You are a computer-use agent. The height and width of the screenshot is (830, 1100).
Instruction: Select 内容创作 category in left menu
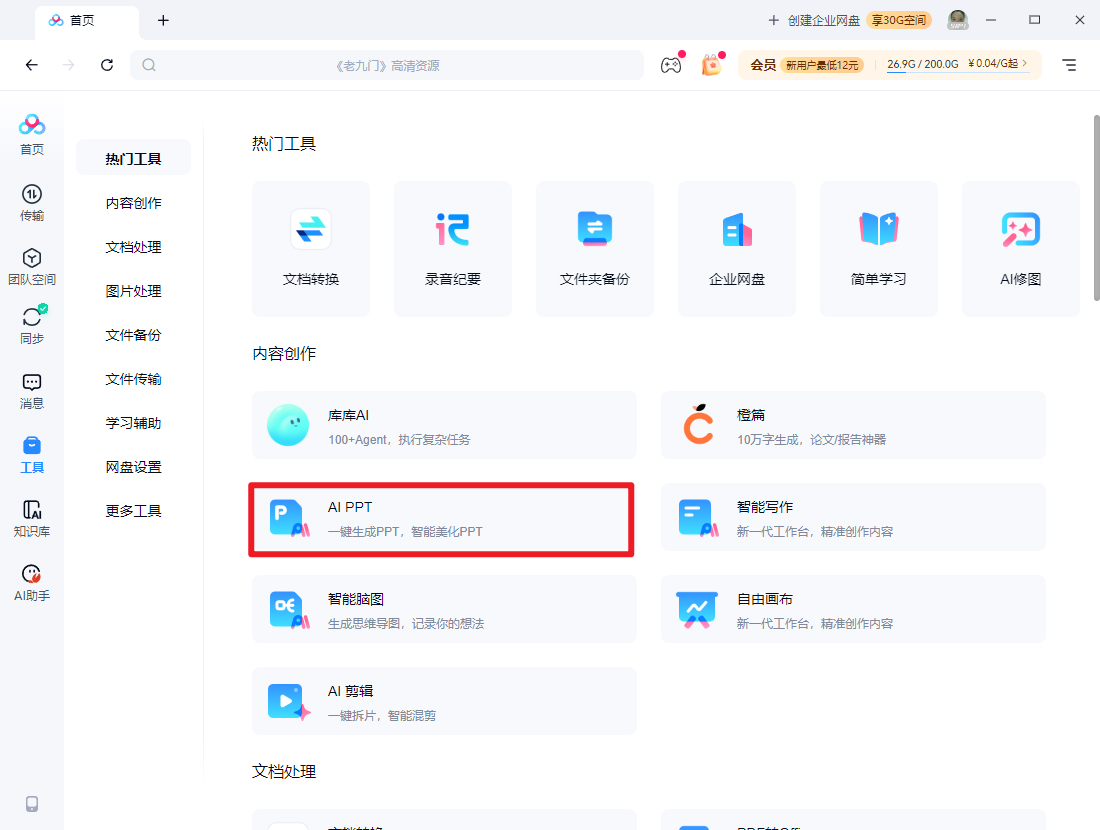(x=133, y=203)
